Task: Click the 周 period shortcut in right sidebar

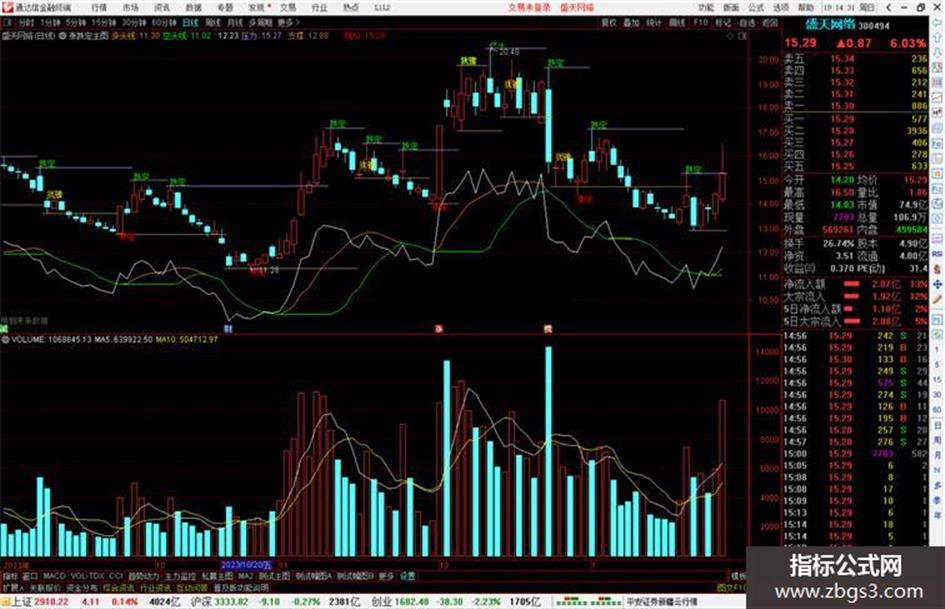Action: [x=937, y=440]
